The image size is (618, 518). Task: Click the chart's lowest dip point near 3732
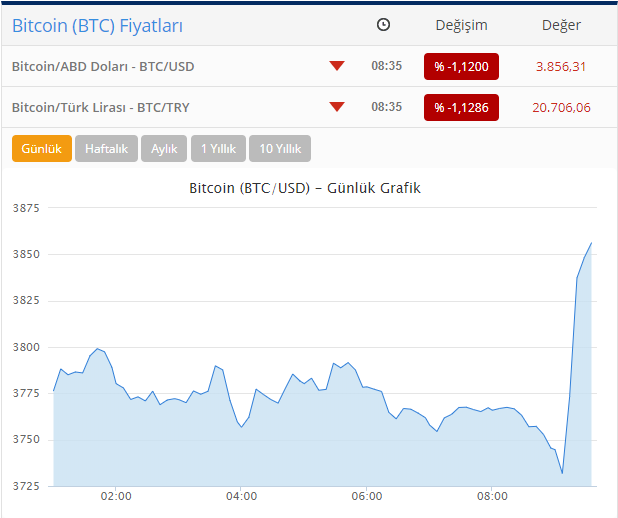tap(562, 473)
